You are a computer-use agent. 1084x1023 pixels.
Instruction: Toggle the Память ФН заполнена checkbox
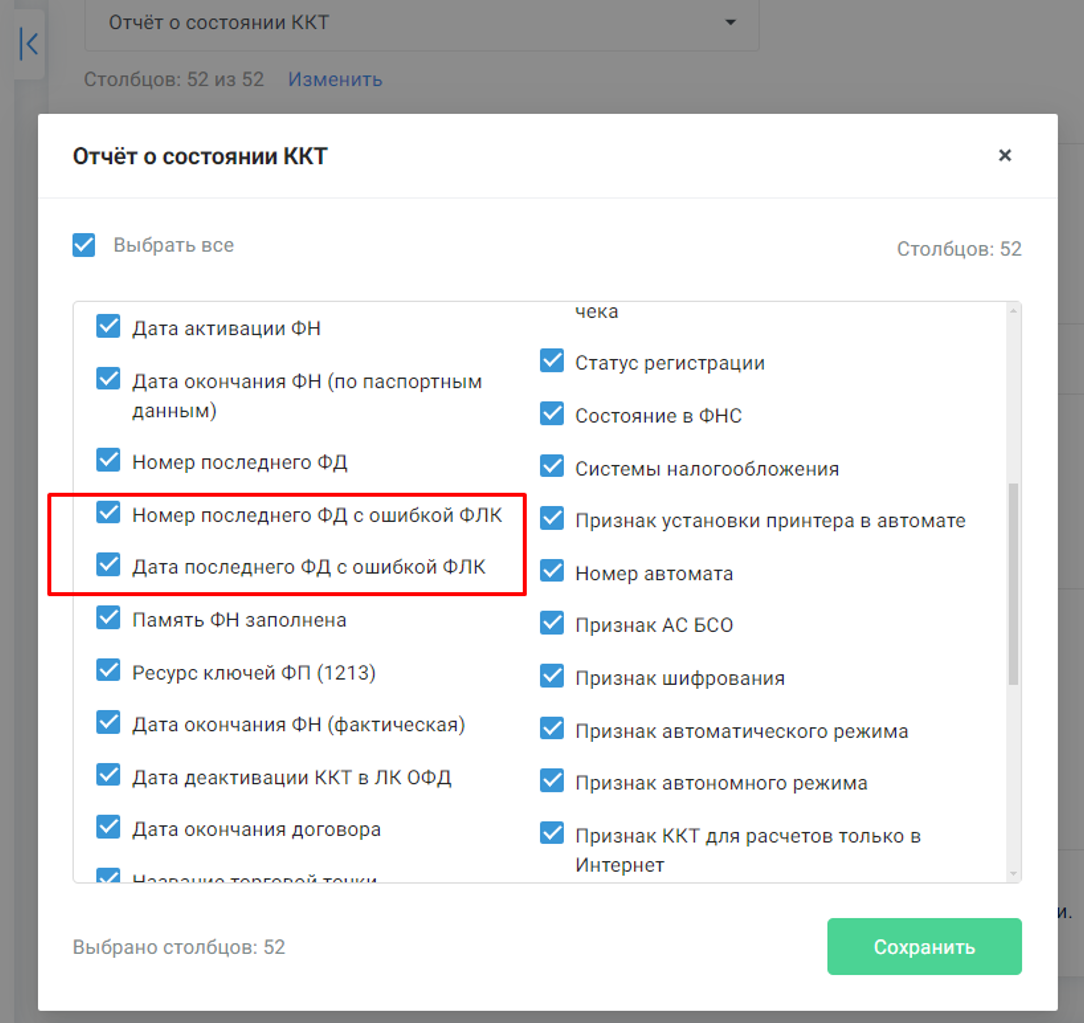point(109,618)
